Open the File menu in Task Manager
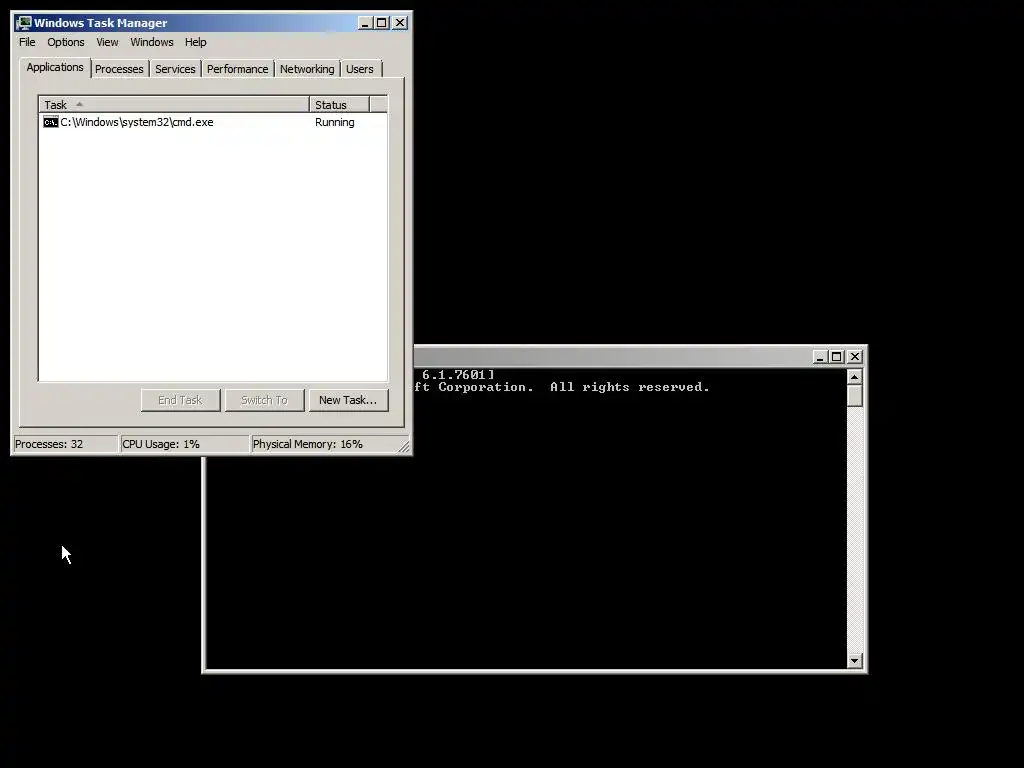This screenshot has height=768, width=1024. pyautogui.click(x=27, y=42)
